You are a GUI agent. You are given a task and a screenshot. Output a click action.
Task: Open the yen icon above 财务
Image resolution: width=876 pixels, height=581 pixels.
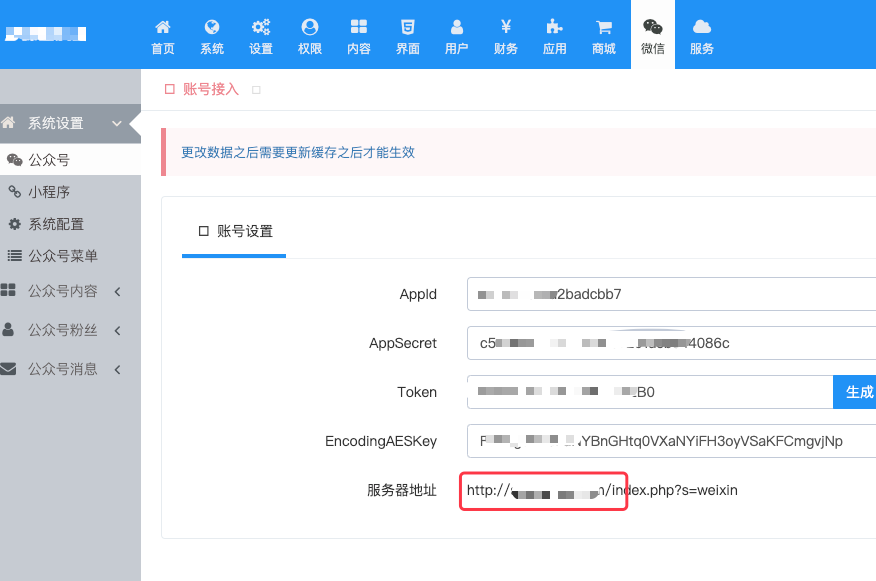(x=506, y=26)
